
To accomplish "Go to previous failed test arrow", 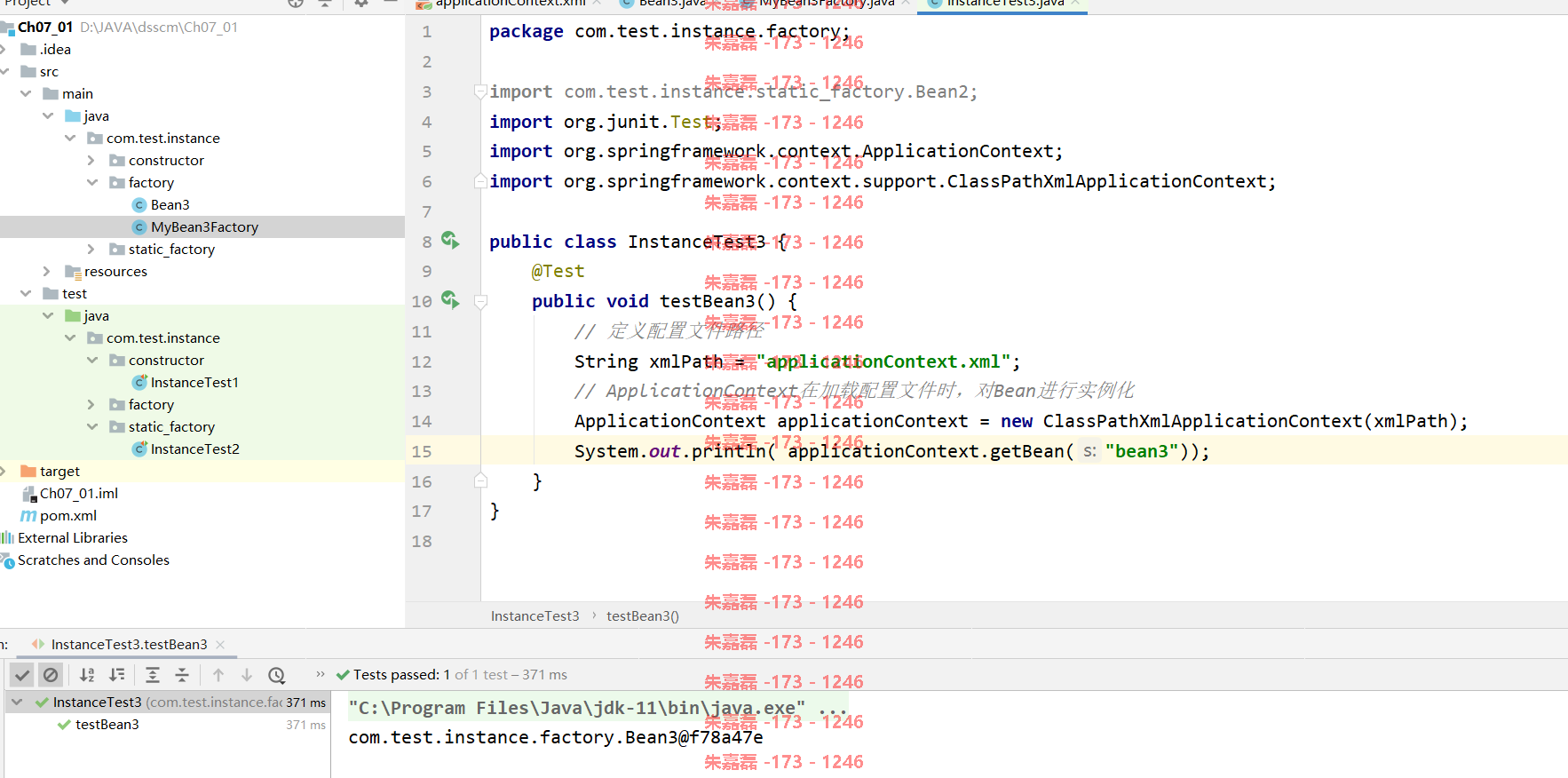I will (218, 675).
